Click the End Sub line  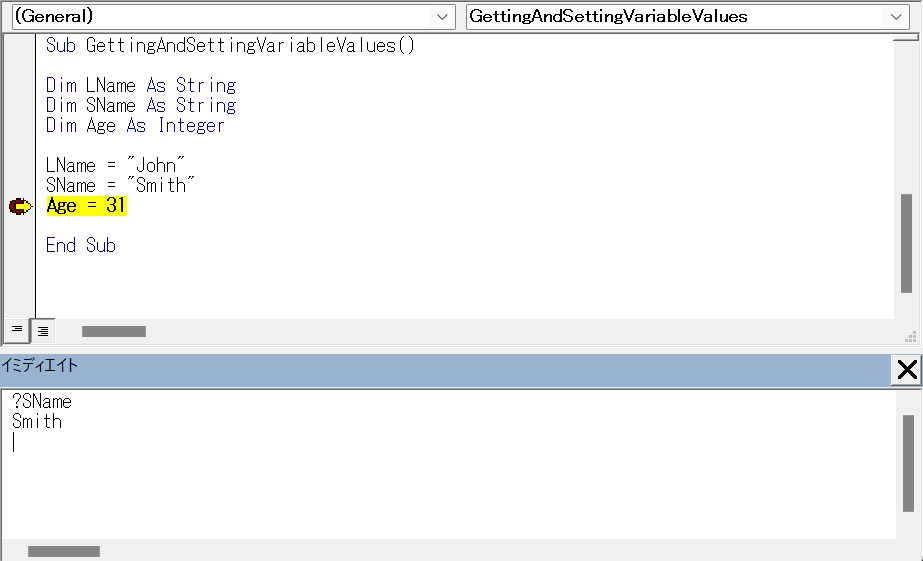tap(81, 246)
